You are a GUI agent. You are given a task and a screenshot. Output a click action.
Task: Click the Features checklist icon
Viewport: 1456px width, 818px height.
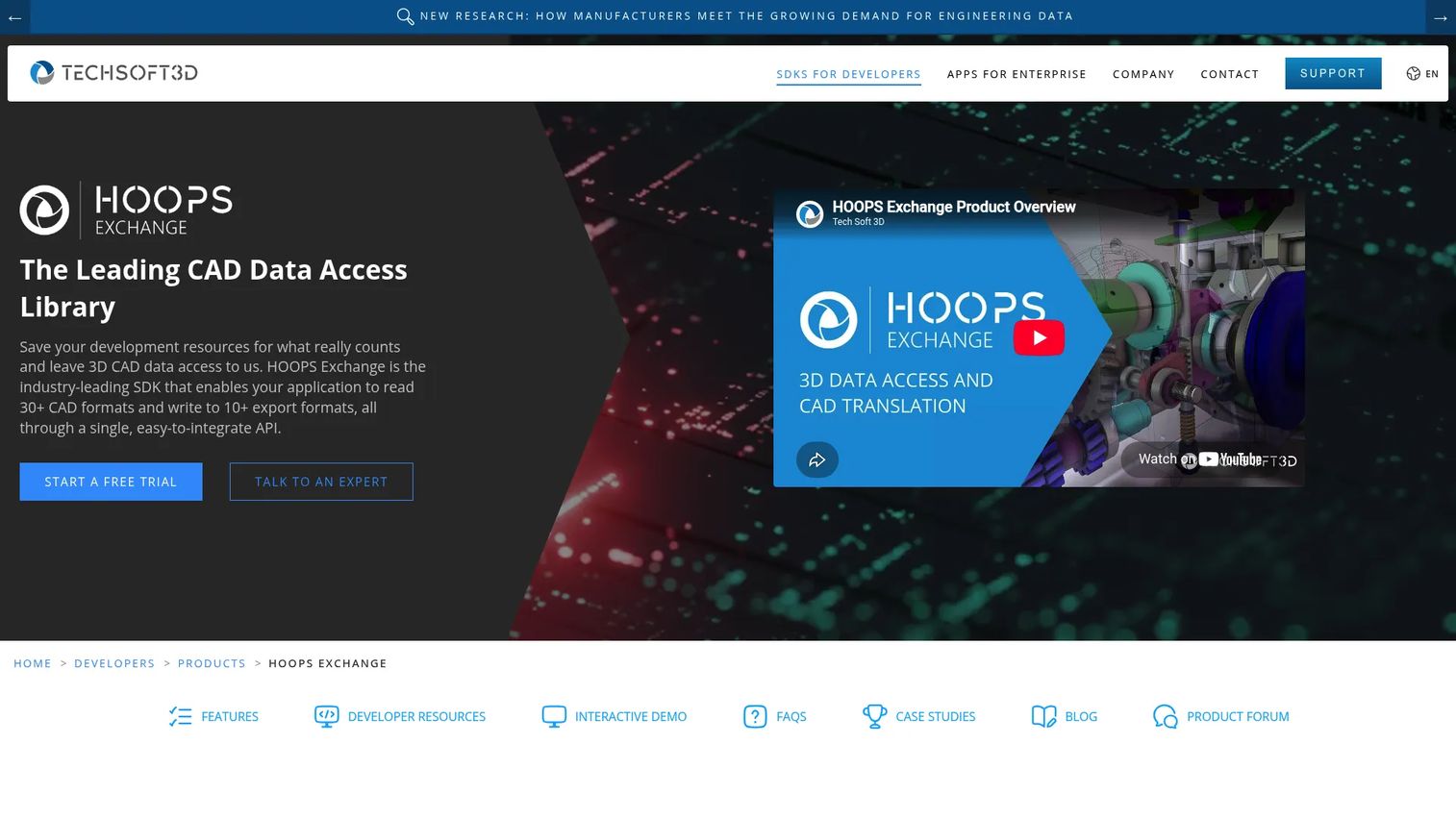click(x=180, y=716)
